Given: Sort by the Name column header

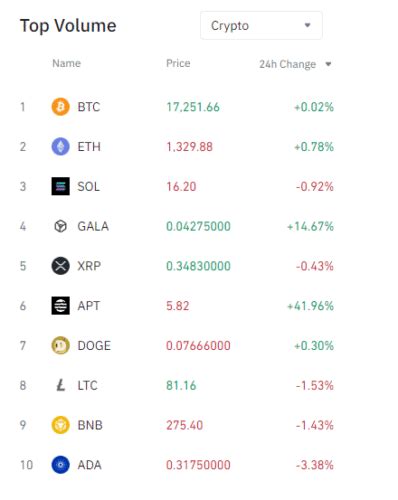Looking at the screenshot, I should (x=66, y=63).
